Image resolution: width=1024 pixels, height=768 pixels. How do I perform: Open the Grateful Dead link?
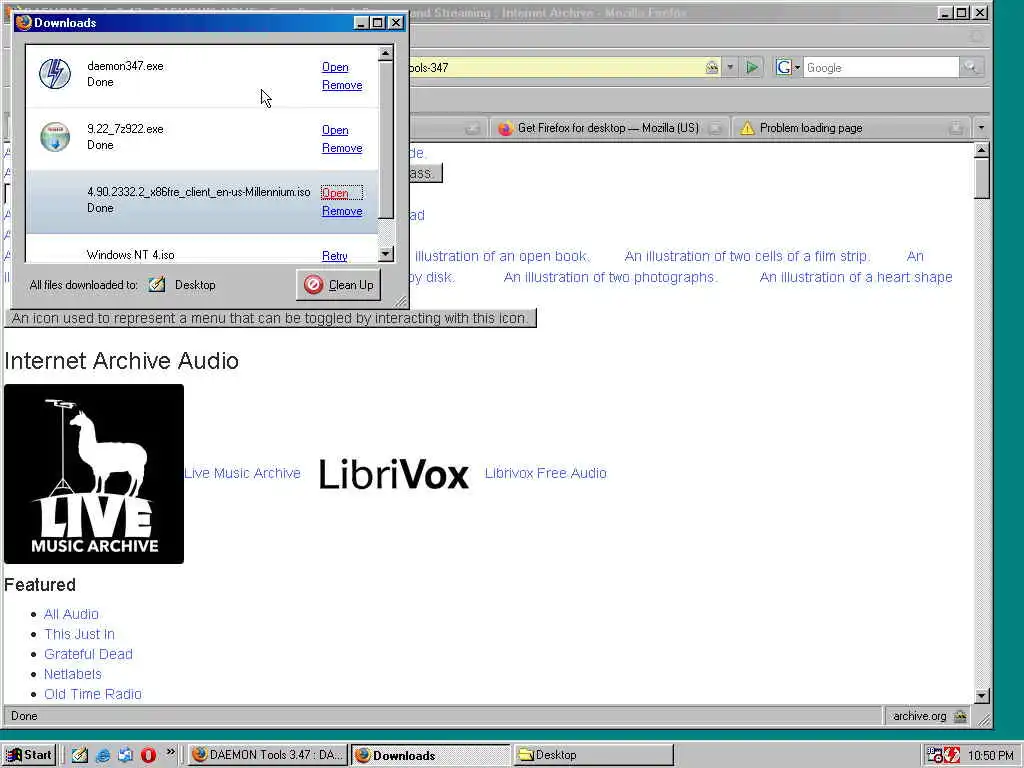(88, 654)
